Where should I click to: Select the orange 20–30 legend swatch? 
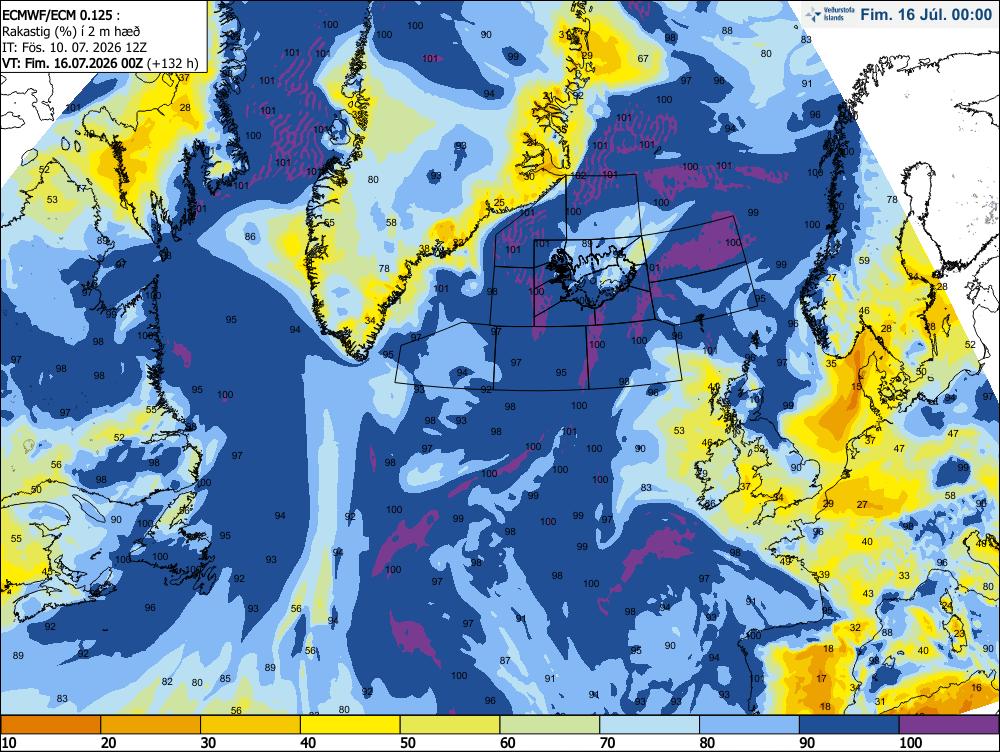click(151, 725)
